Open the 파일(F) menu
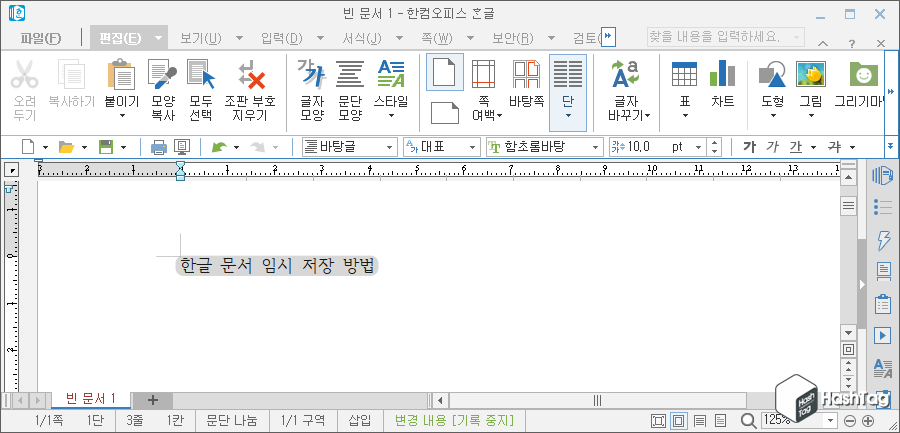 click(x=40, y=38)
